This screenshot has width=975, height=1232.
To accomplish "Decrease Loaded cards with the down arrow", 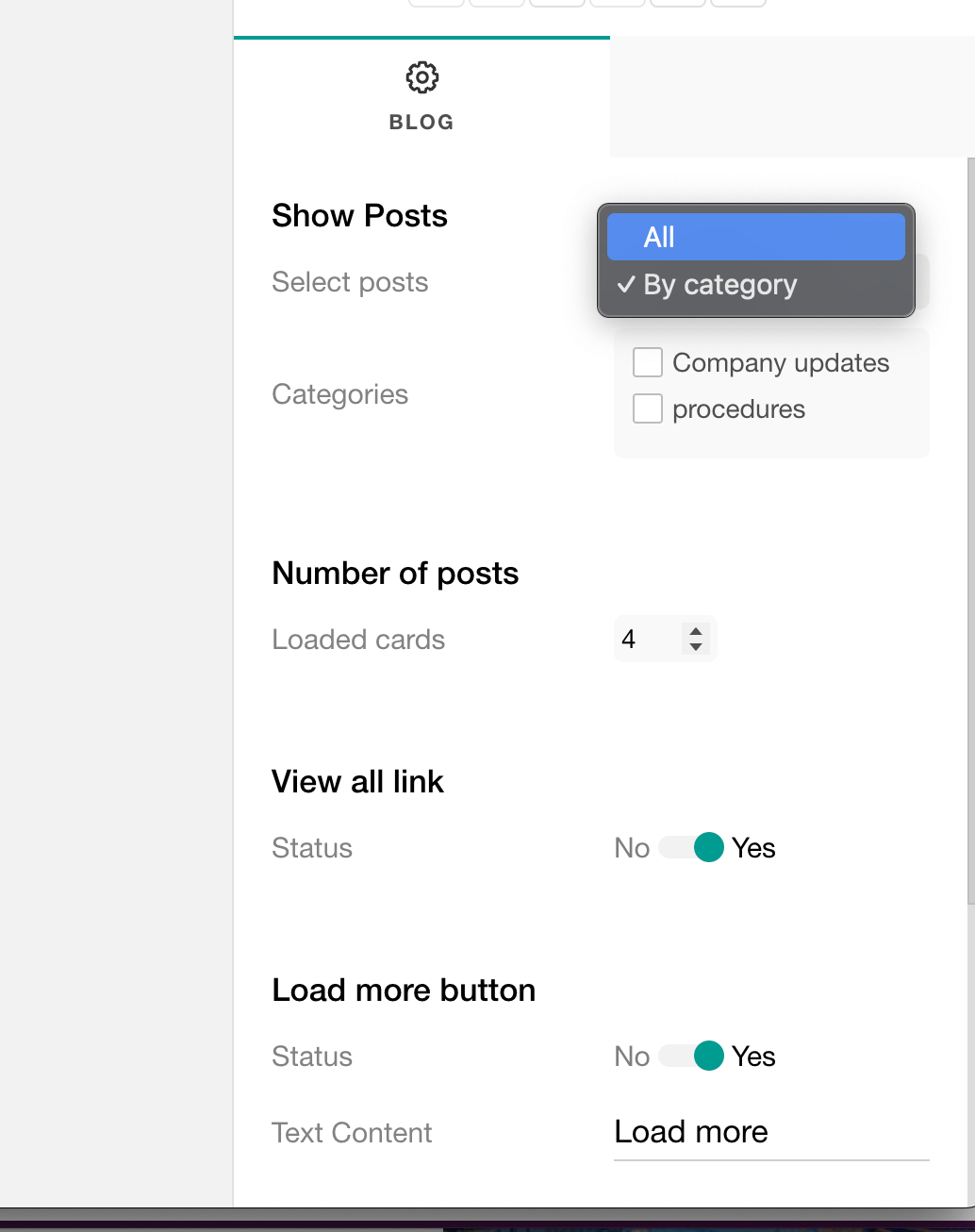I will (x=696, y=647).
